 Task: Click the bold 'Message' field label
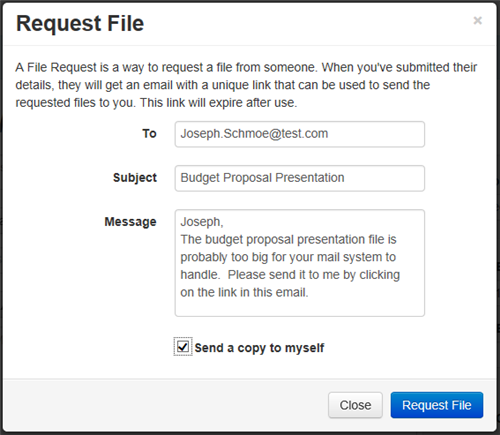click(130, 222)
